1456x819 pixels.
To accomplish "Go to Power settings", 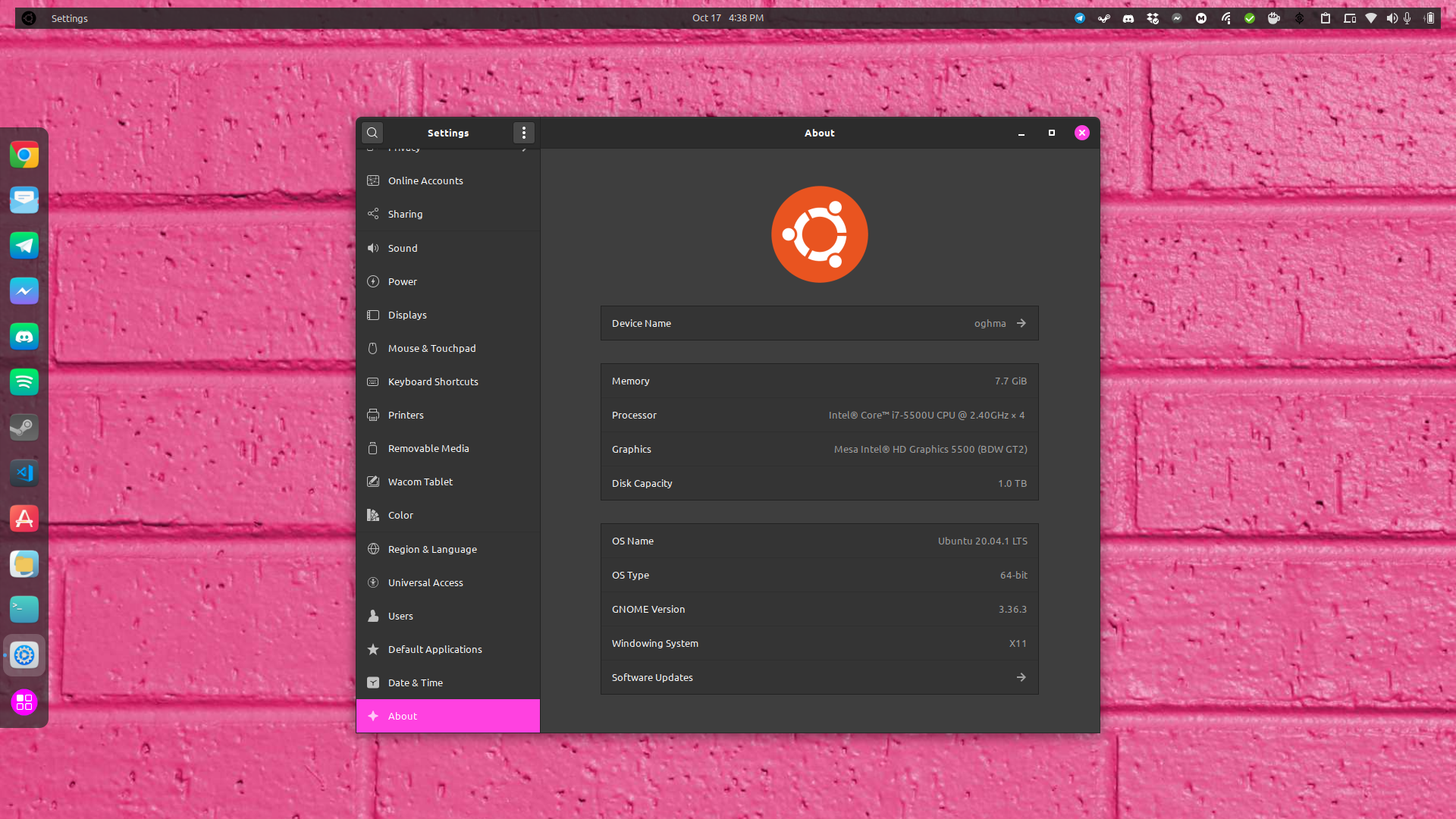I will click(448, 281).
